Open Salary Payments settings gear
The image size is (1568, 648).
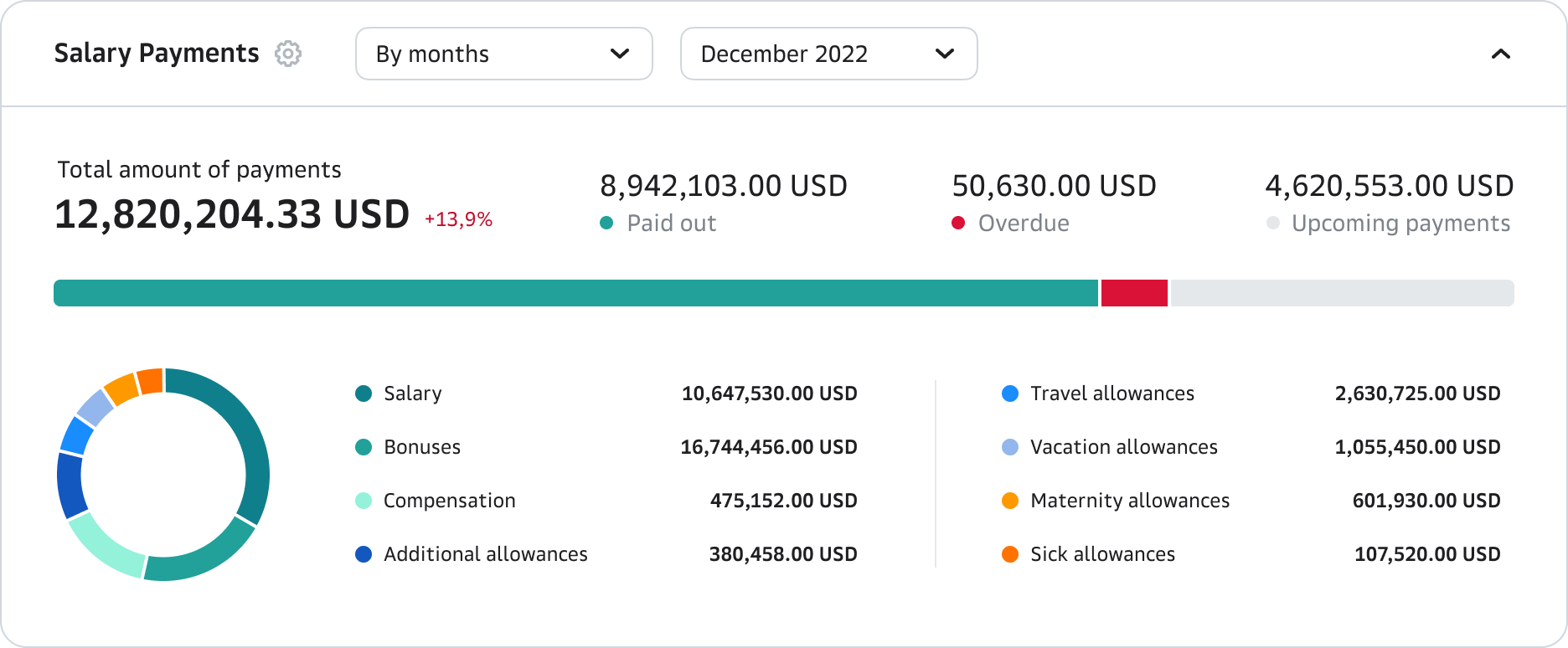(x=288, y=54)
